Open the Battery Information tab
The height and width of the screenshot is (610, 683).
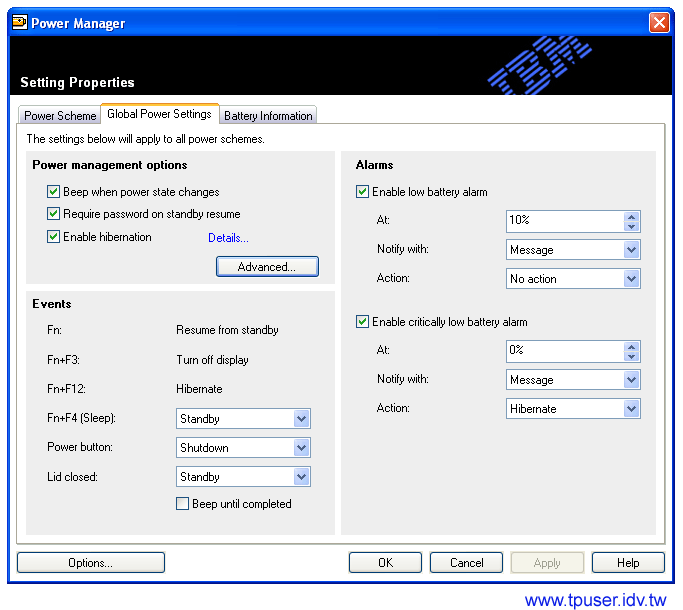[268, 116]
